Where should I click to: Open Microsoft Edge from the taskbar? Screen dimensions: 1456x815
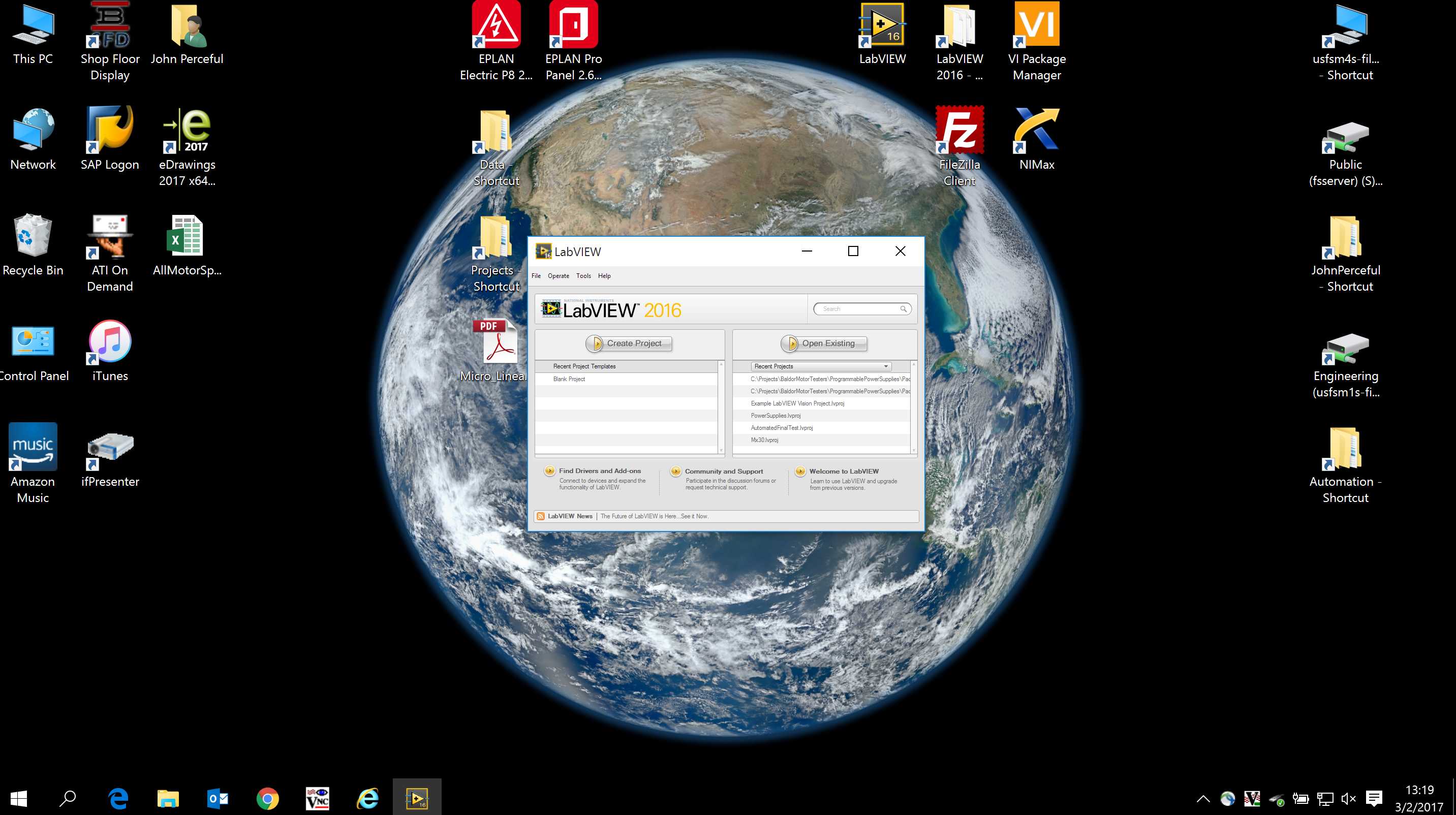coord(118,798)
